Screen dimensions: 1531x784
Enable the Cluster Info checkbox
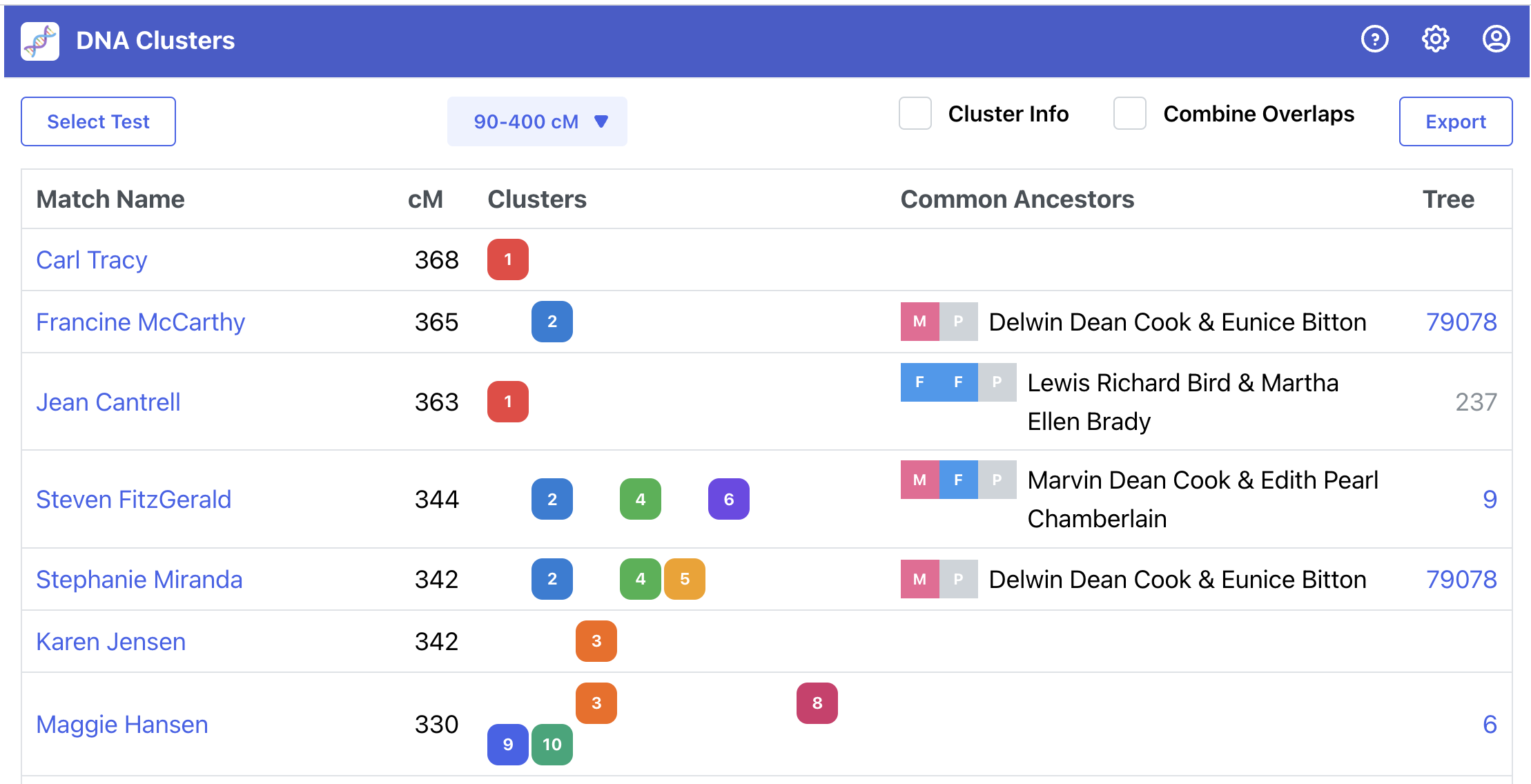915,114
